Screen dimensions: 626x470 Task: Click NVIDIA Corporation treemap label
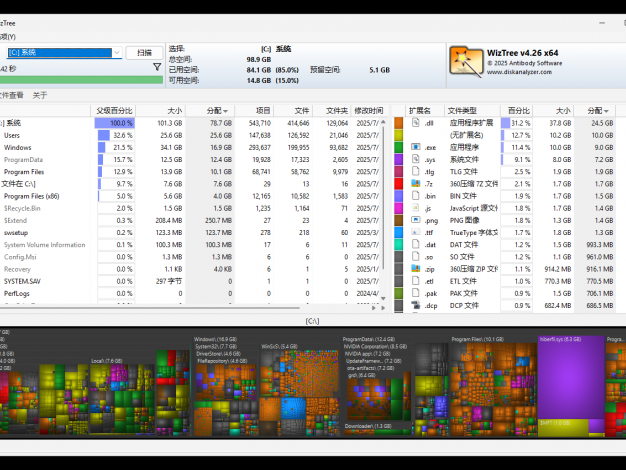click(376, 346)
